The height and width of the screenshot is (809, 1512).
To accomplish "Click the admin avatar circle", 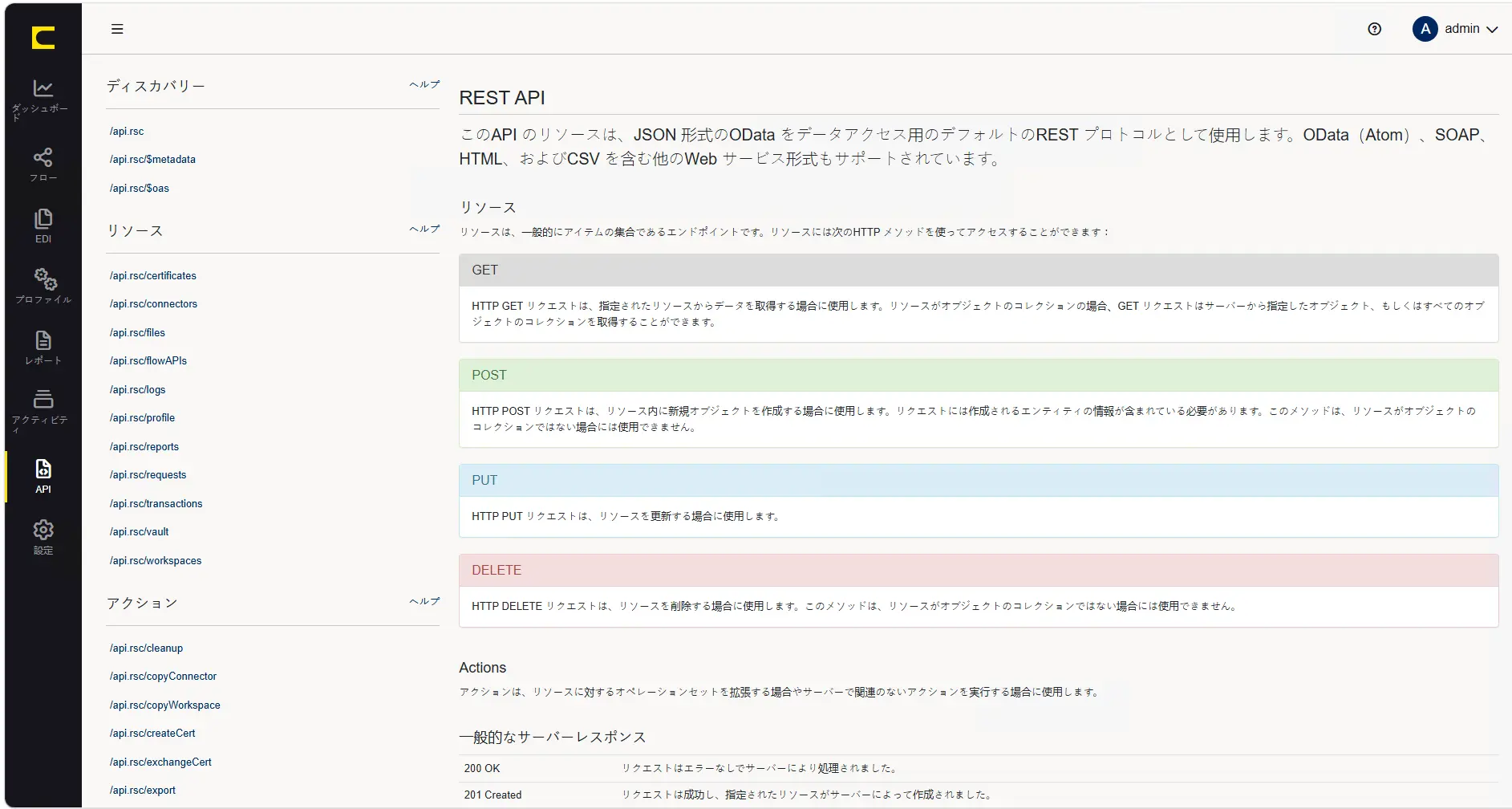I will pos(1425,29).
